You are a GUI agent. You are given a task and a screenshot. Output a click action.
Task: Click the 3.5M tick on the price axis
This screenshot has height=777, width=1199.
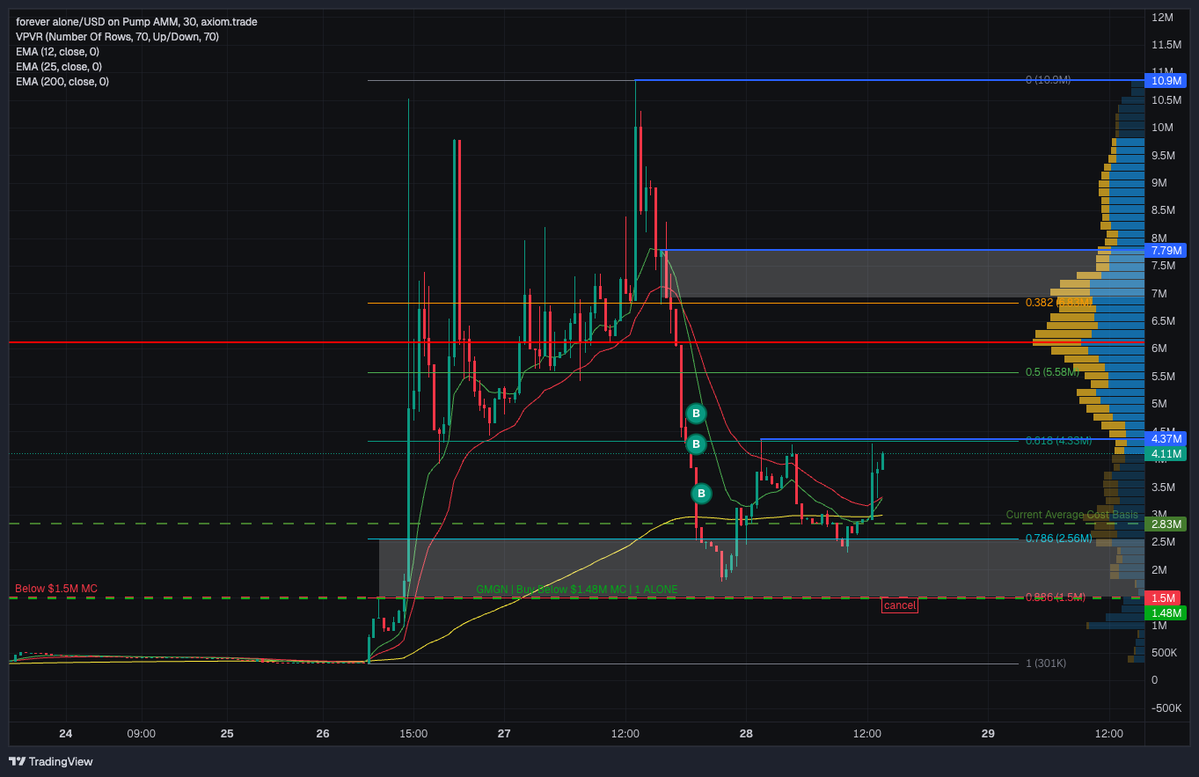coord(1163,487)
